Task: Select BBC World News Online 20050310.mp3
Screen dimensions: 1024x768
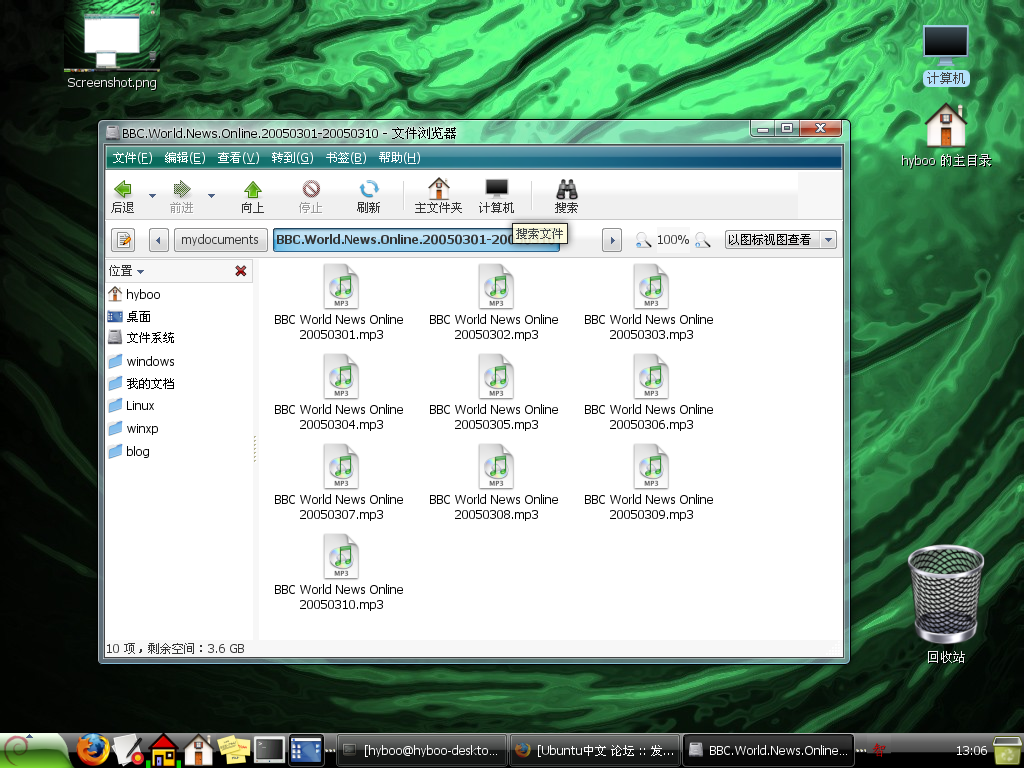Action: pyautogui.click(x=340, y=573)
